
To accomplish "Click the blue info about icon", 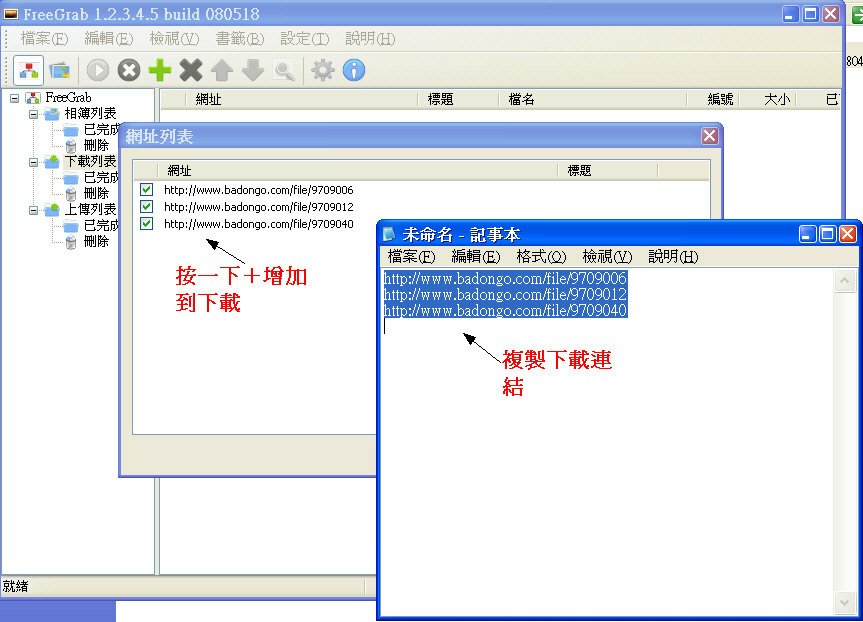I will 354,70.
